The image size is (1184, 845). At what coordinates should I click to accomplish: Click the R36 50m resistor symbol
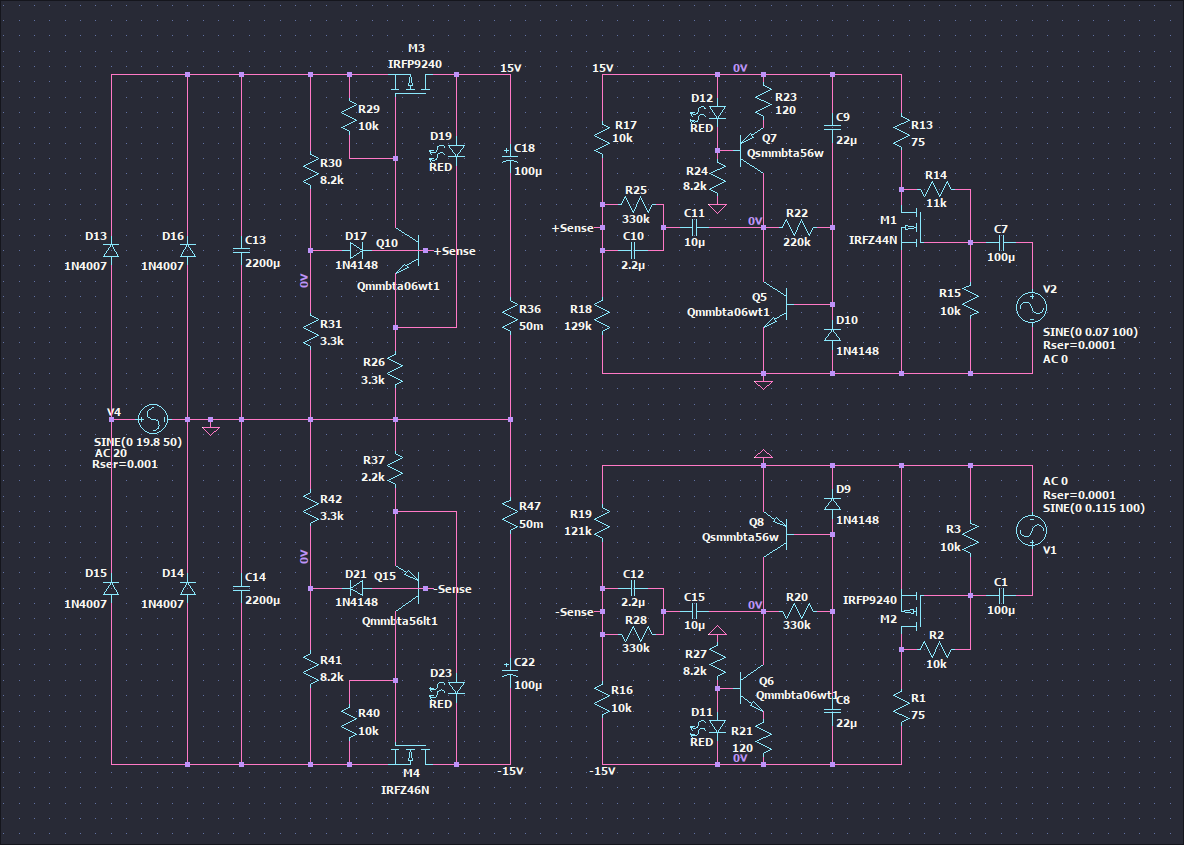pos(510,316)
